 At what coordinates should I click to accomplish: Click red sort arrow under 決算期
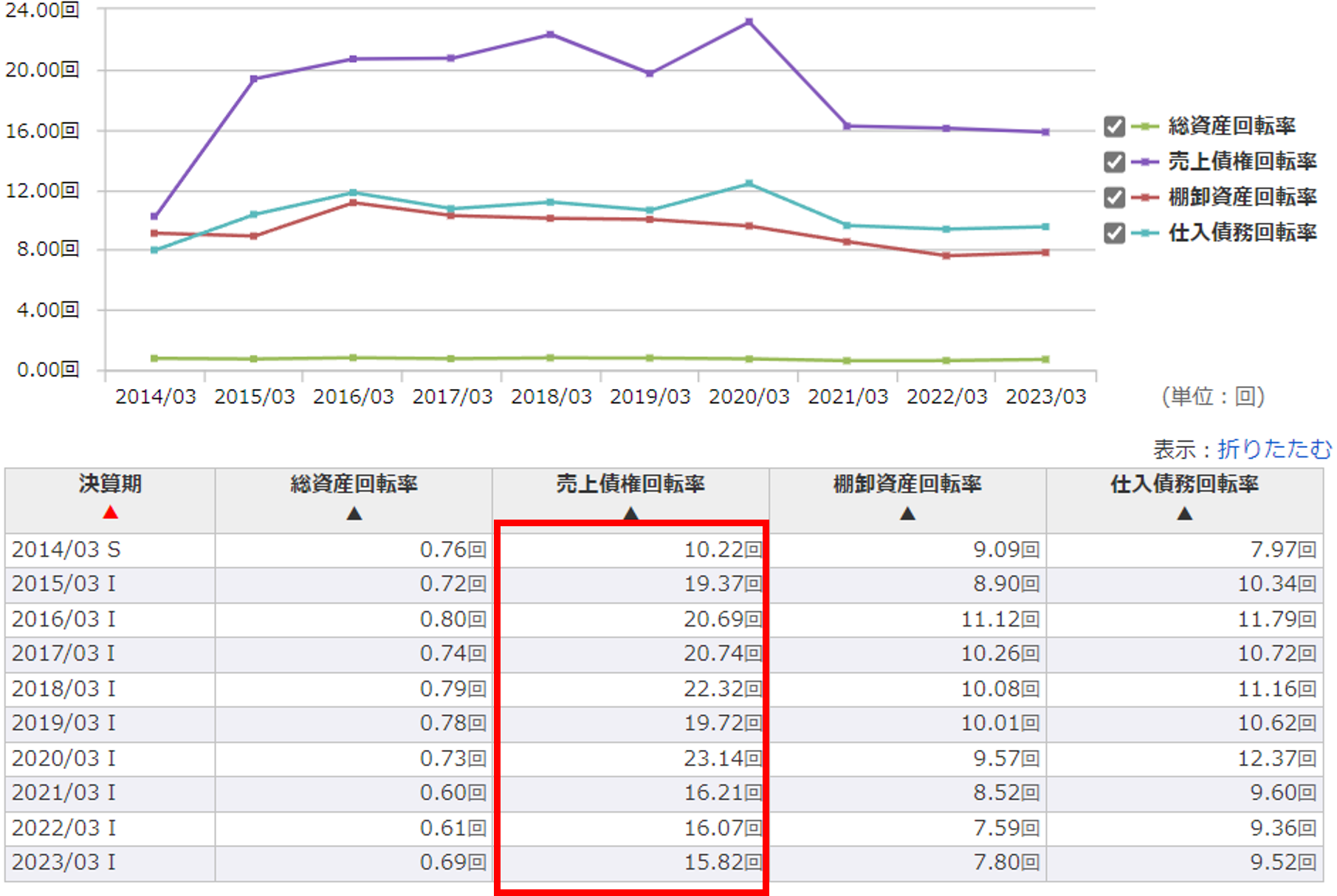point(110,512)
